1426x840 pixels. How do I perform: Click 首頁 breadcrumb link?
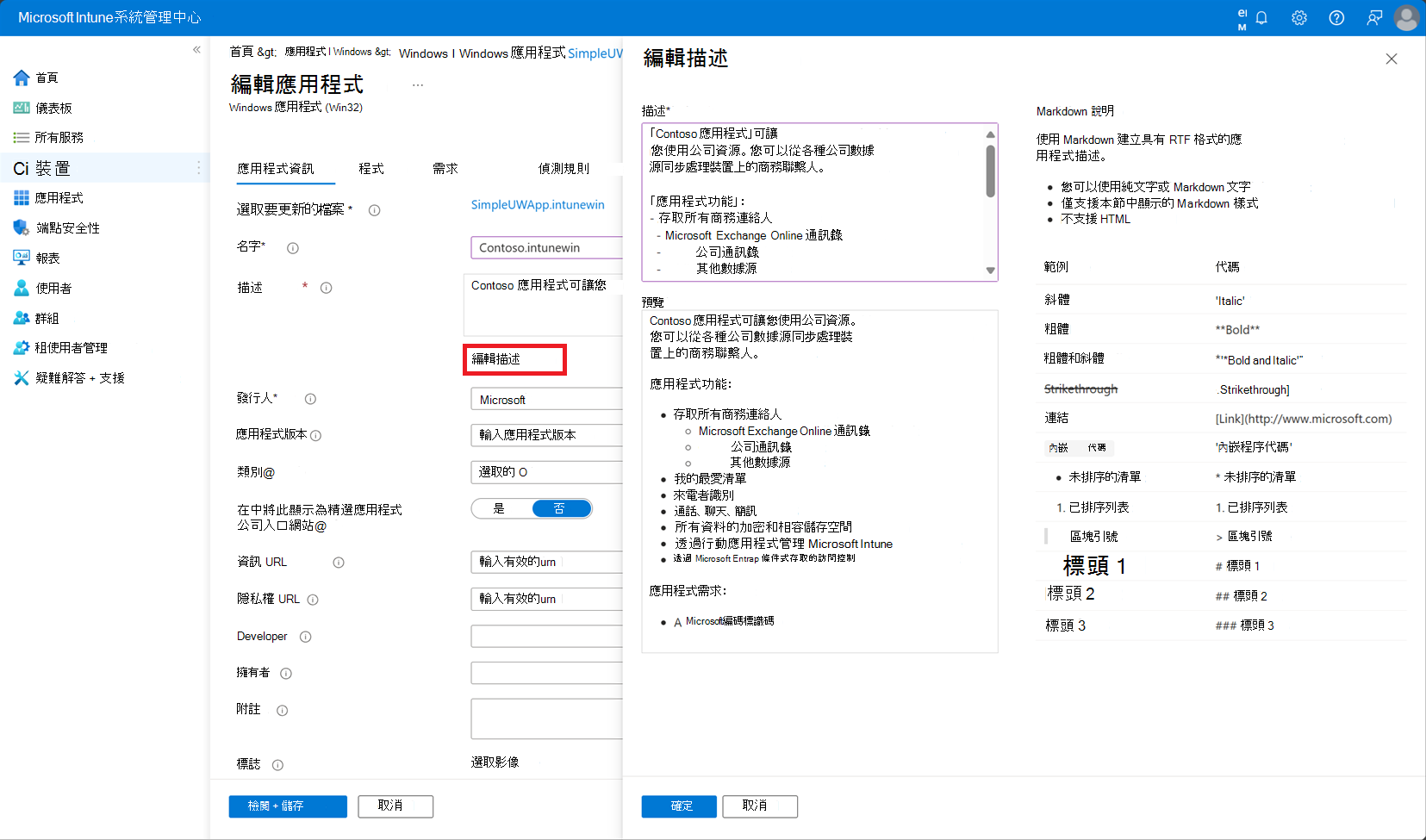(241, 52)
